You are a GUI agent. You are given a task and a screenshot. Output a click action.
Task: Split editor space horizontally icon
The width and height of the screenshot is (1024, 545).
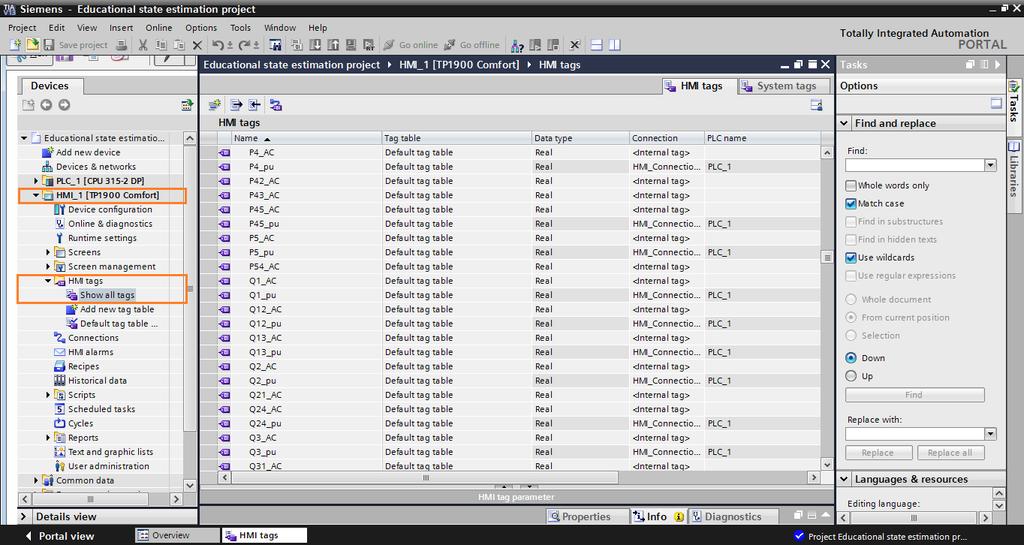click(596, 45)
